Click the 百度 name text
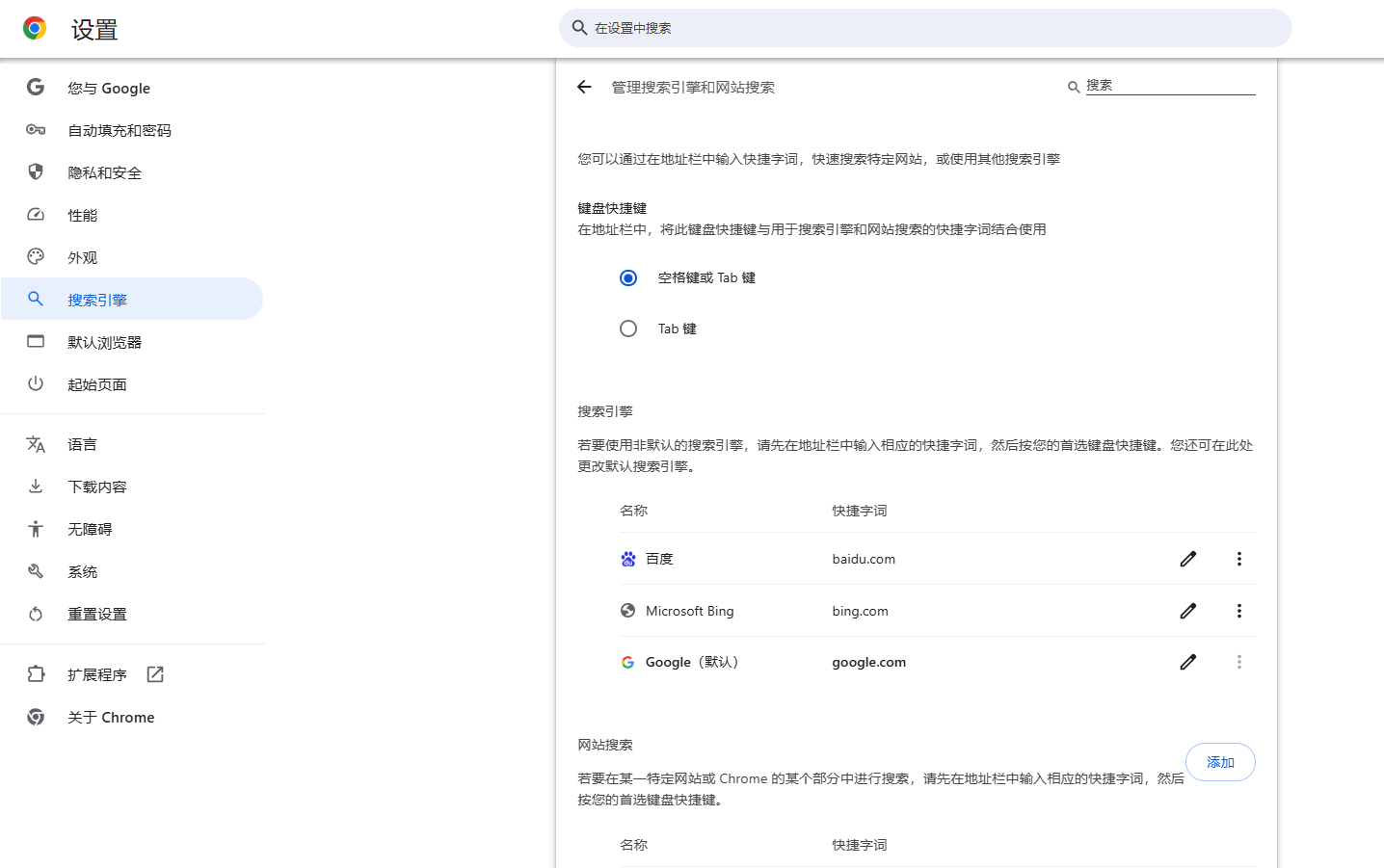 [x=659, y=559]
